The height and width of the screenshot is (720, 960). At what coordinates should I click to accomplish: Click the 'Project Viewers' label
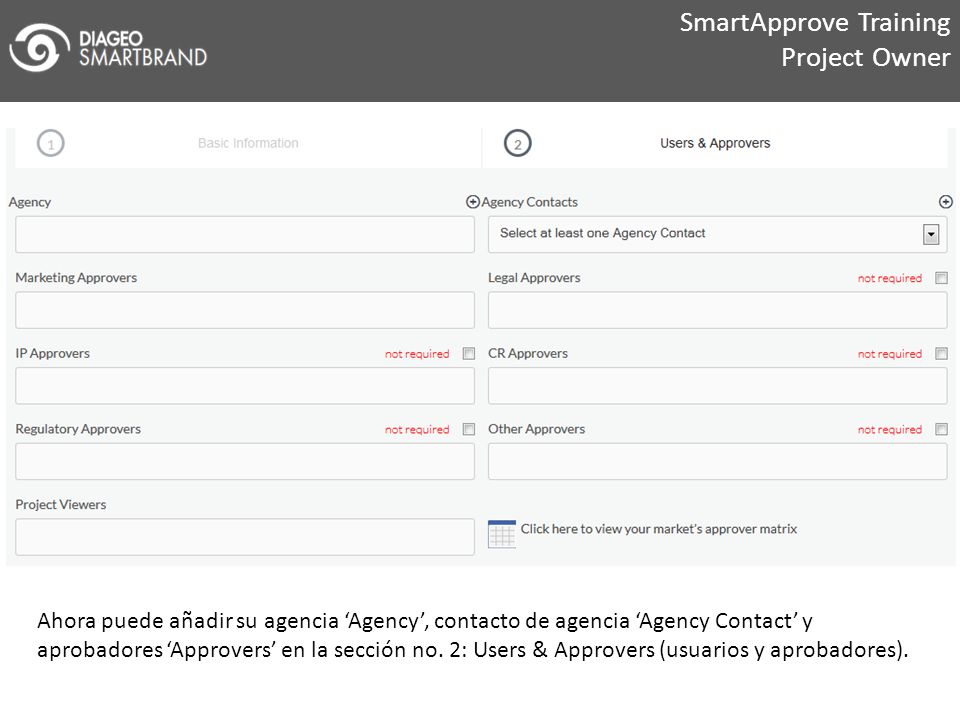[61, 505]
